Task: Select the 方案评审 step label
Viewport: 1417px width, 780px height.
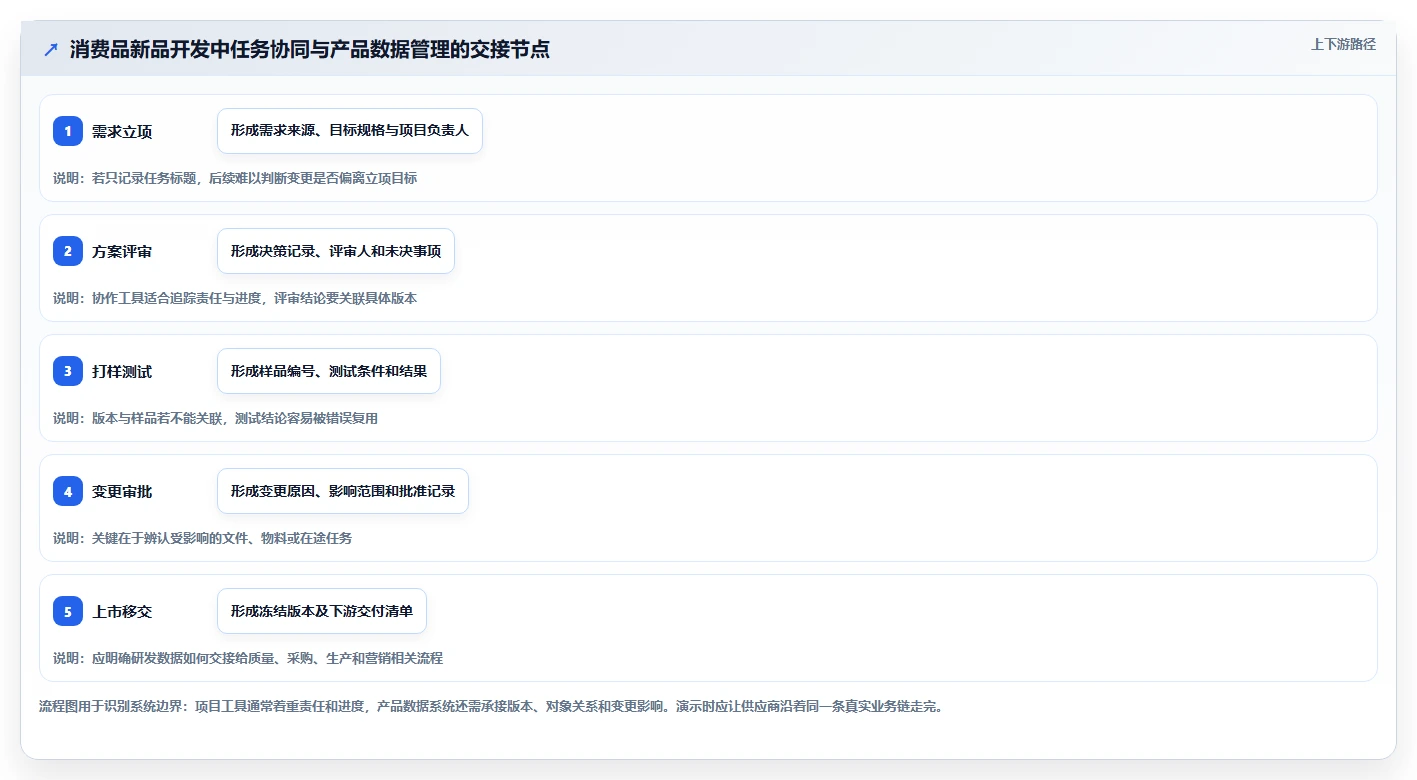Action: click(122, 252)
